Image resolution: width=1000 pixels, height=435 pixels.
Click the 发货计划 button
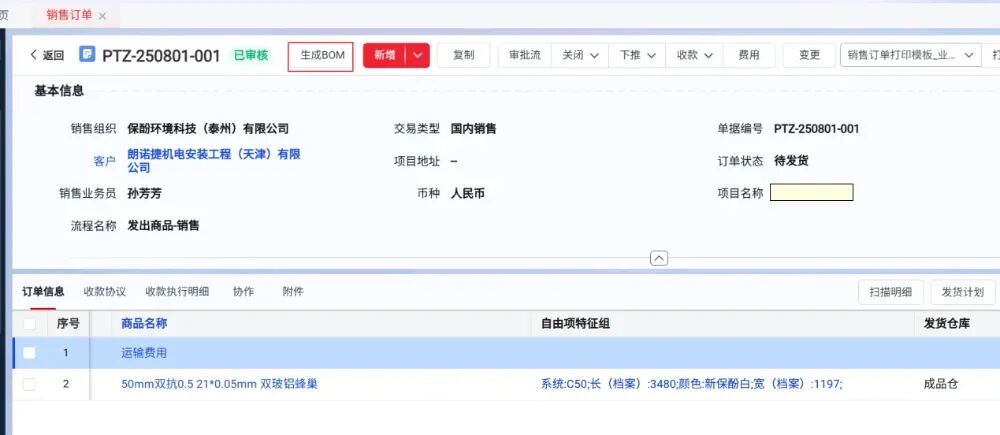[x=962, y=292]
